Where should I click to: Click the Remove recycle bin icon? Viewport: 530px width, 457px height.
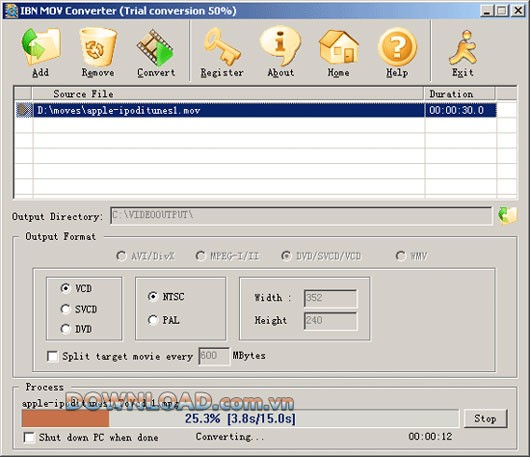[98, 47]
